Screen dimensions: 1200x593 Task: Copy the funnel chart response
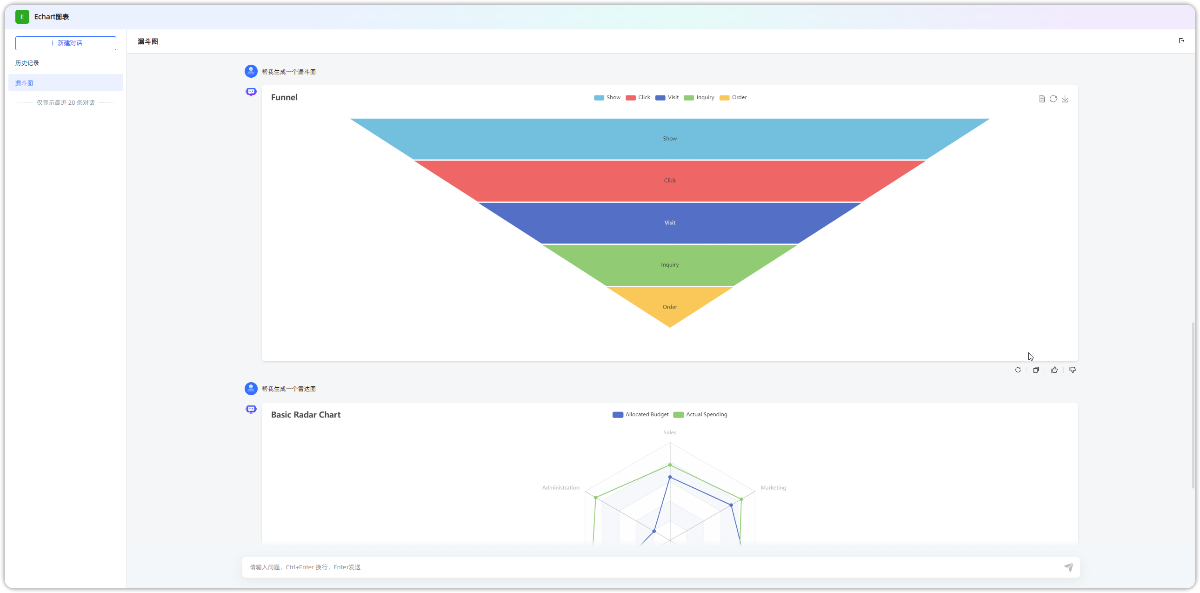coord(1036,370)
